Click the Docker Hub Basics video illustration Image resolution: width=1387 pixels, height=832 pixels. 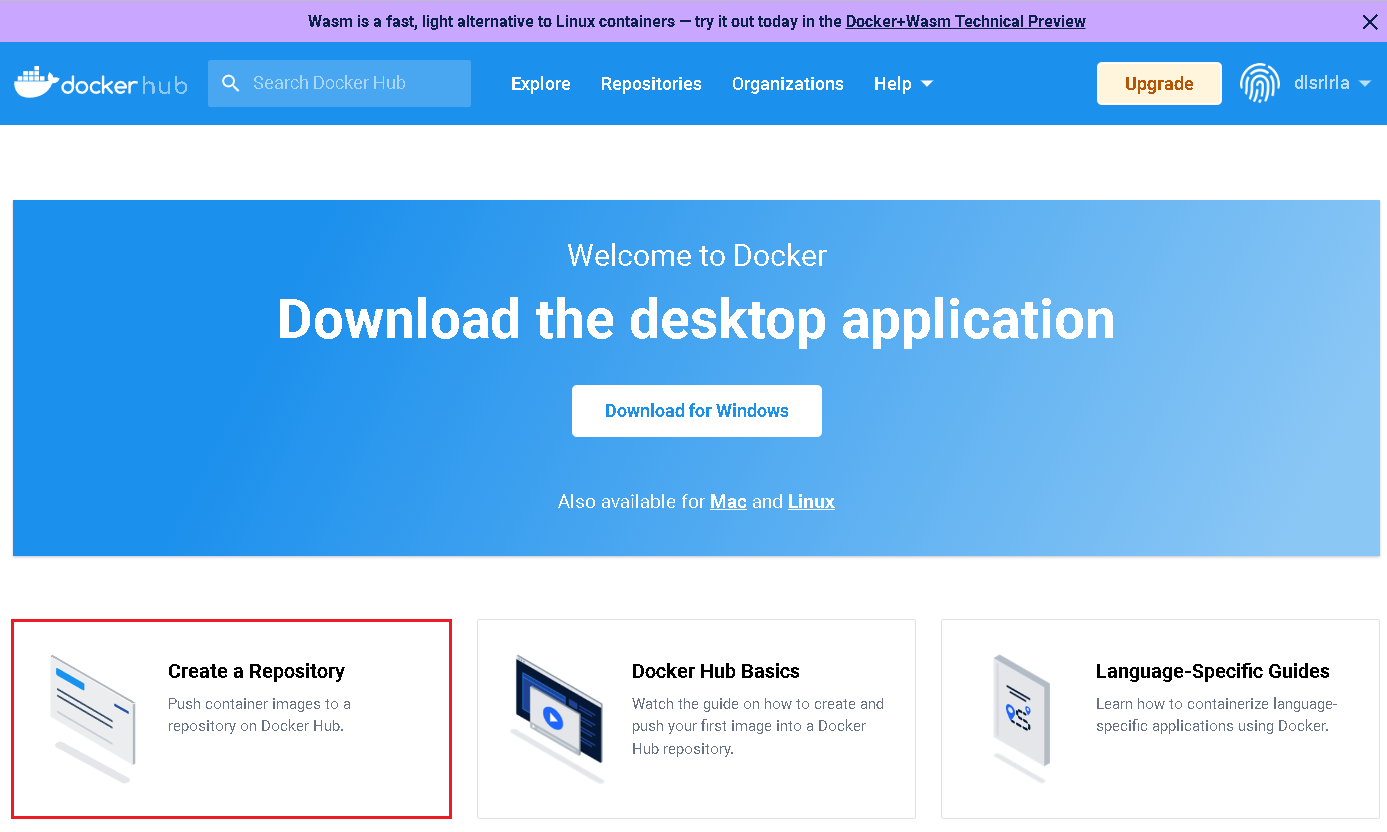click(x=558, y=718)
